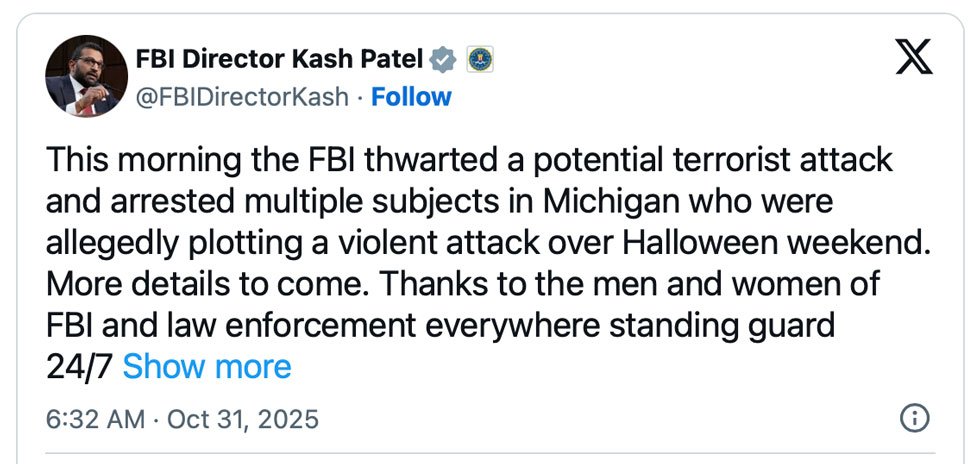Click the line starting "and arrested multiple subjects"
The height and width of the screenshot is (464, 980).
[x=439, y=203]
